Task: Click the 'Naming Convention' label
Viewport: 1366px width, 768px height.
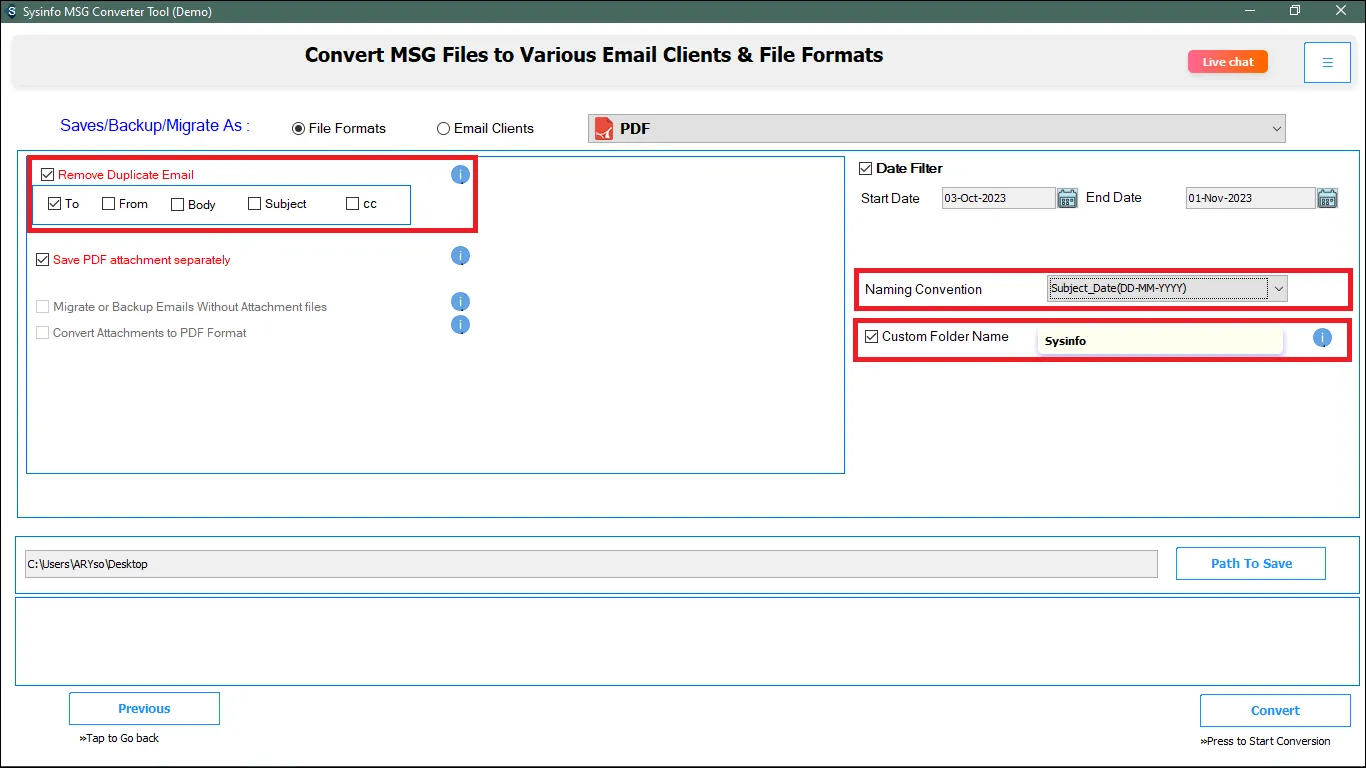Action: [923, 290]
